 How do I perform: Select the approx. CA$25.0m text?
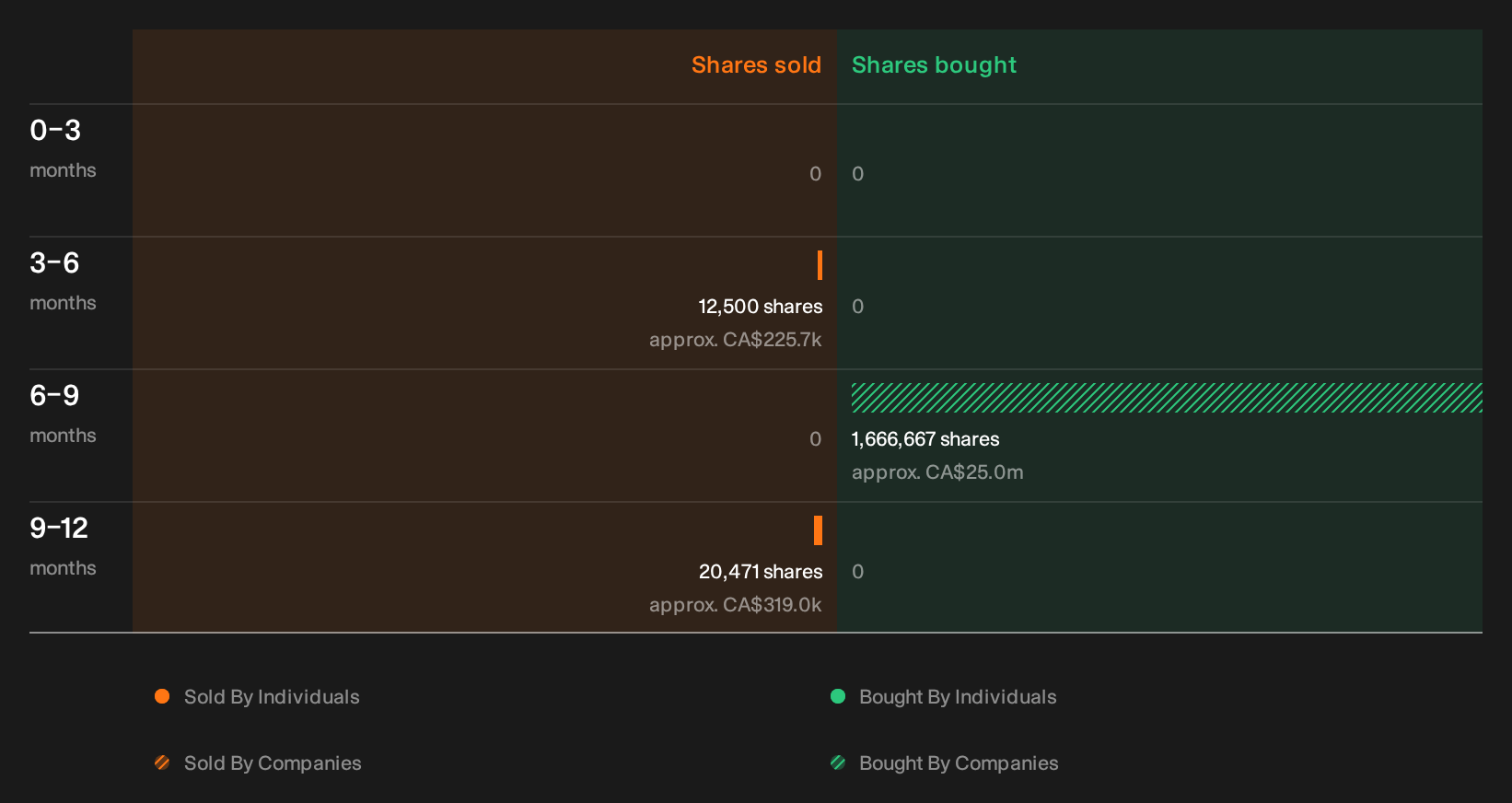[x=937, y=472]
